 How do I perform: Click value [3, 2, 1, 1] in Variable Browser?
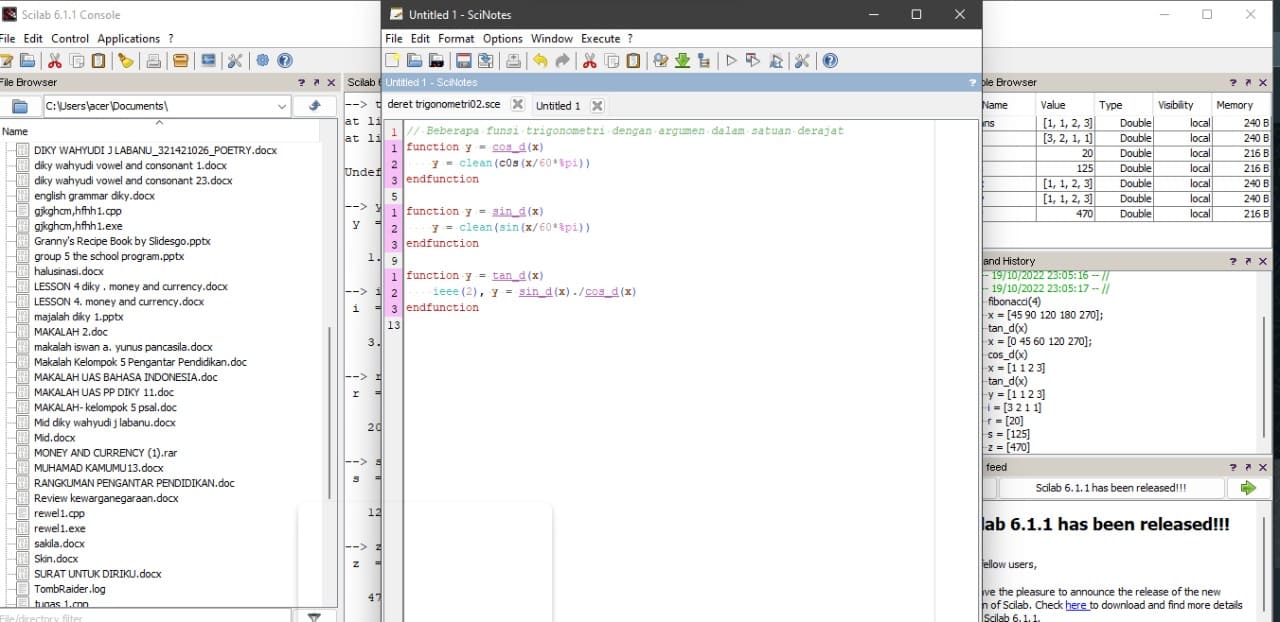pyautogui.click(x=1067, y=138)
